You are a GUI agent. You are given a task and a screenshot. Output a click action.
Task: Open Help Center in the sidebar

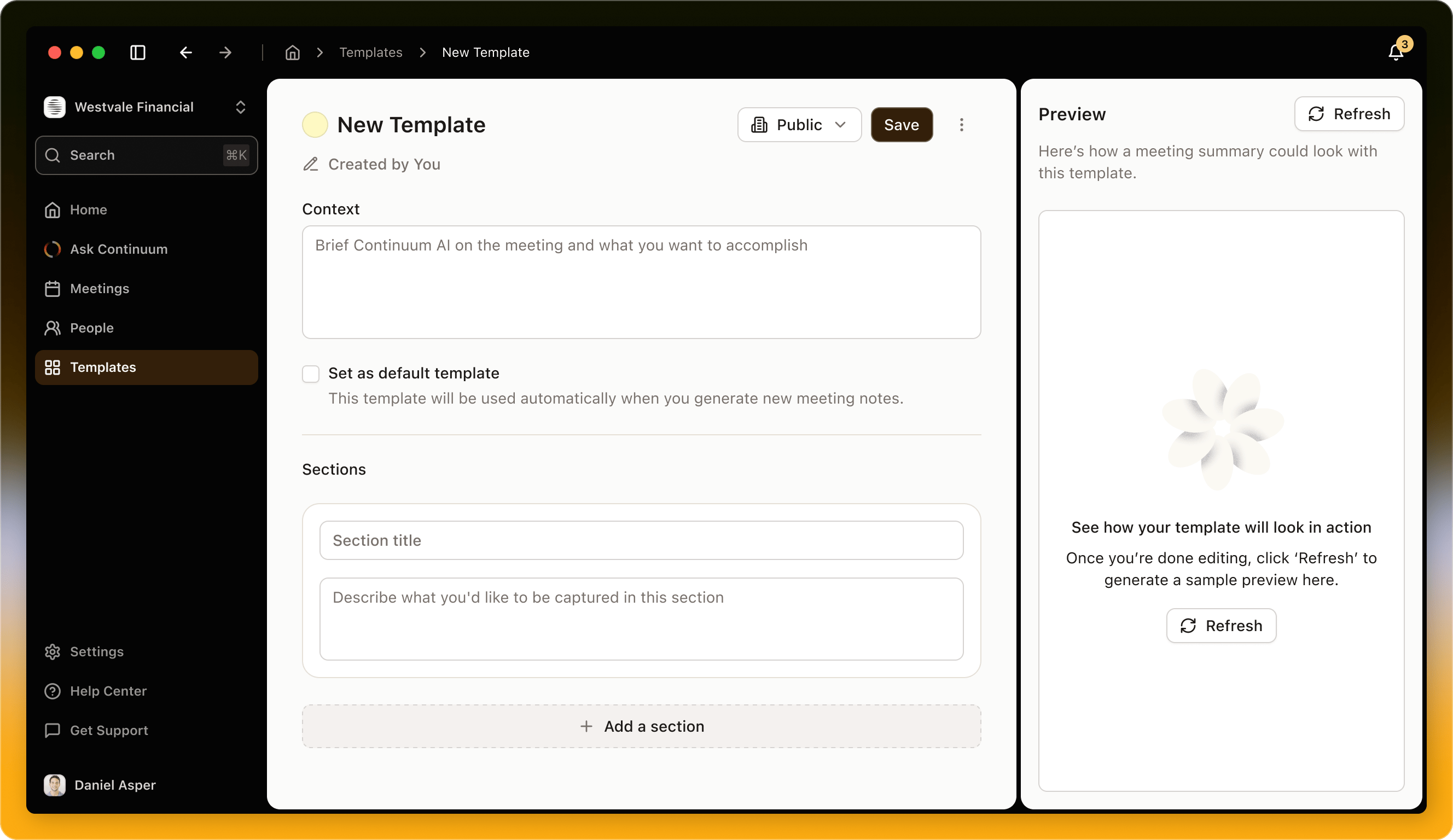[x=147, y=691]
